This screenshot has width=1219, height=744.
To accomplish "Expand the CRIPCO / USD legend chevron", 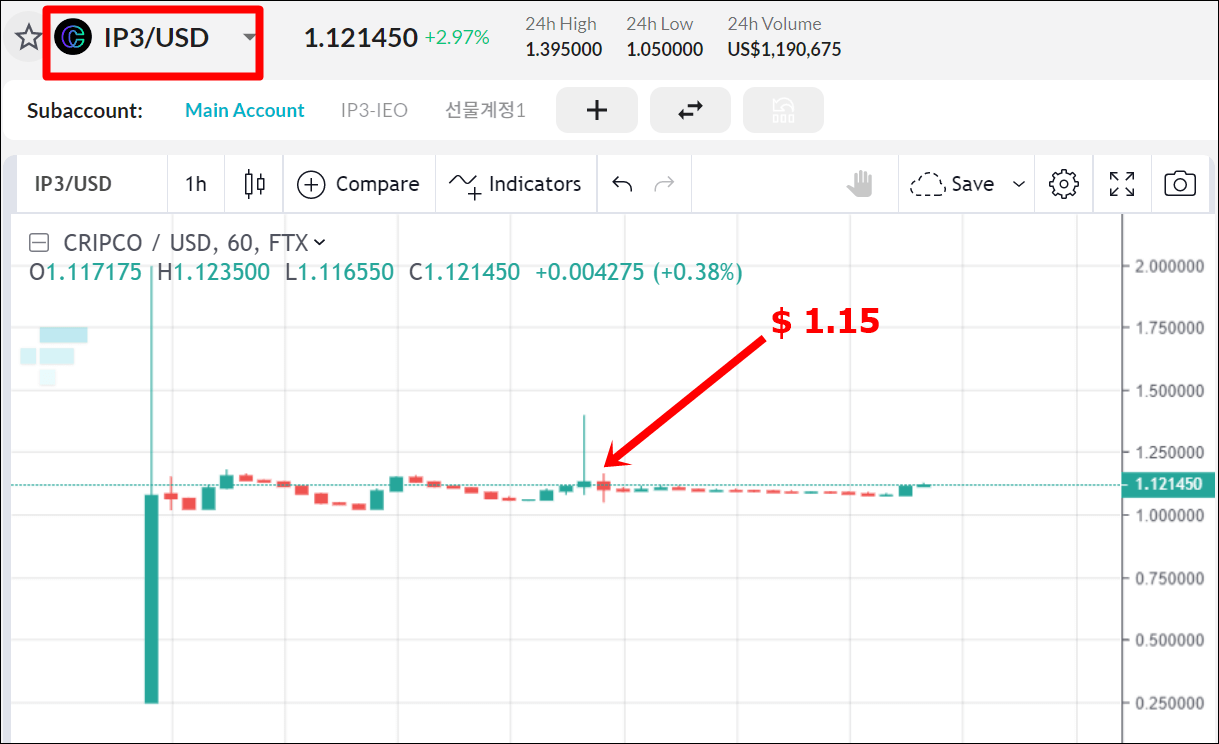I will pos(319,242).
